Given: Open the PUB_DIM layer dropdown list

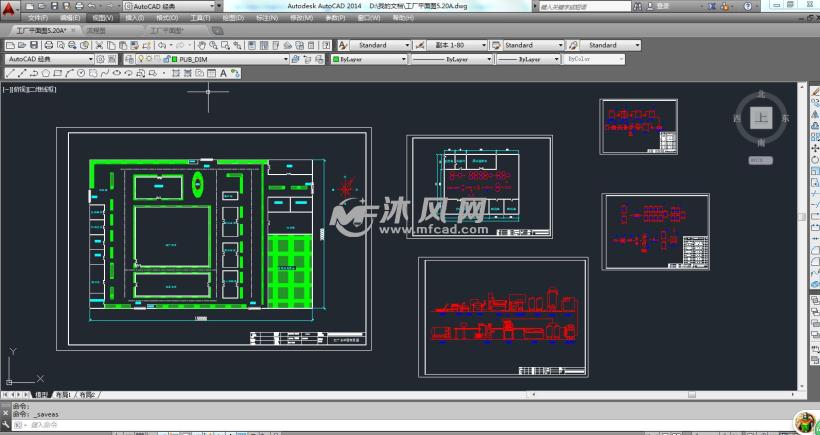Looking at the screenshot, I should click(284, 59).
